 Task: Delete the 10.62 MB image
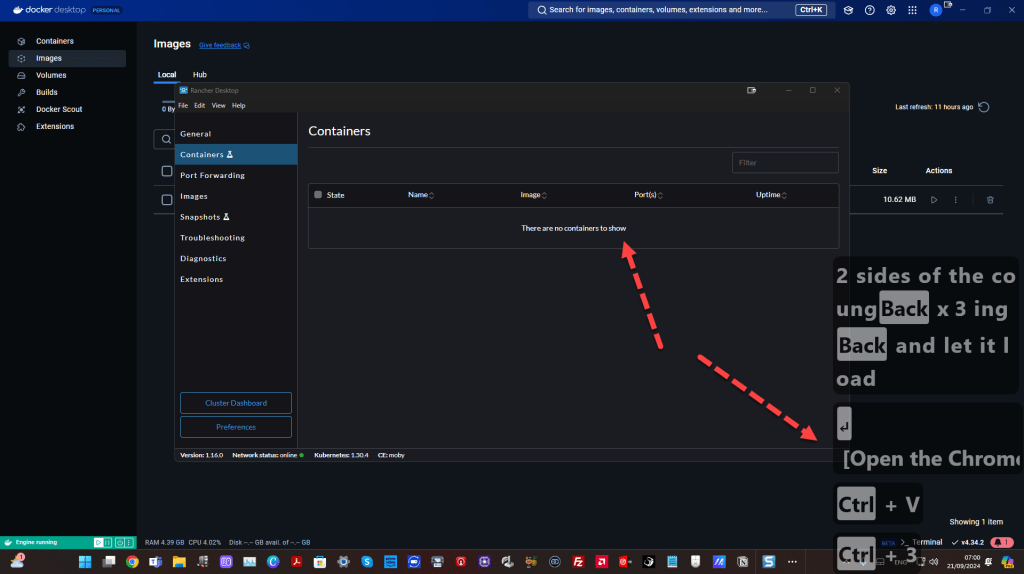click(x=990, y=200)
